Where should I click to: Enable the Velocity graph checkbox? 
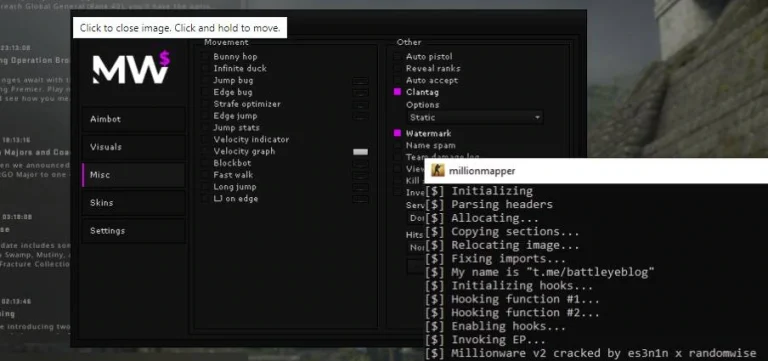coord(205,151)
